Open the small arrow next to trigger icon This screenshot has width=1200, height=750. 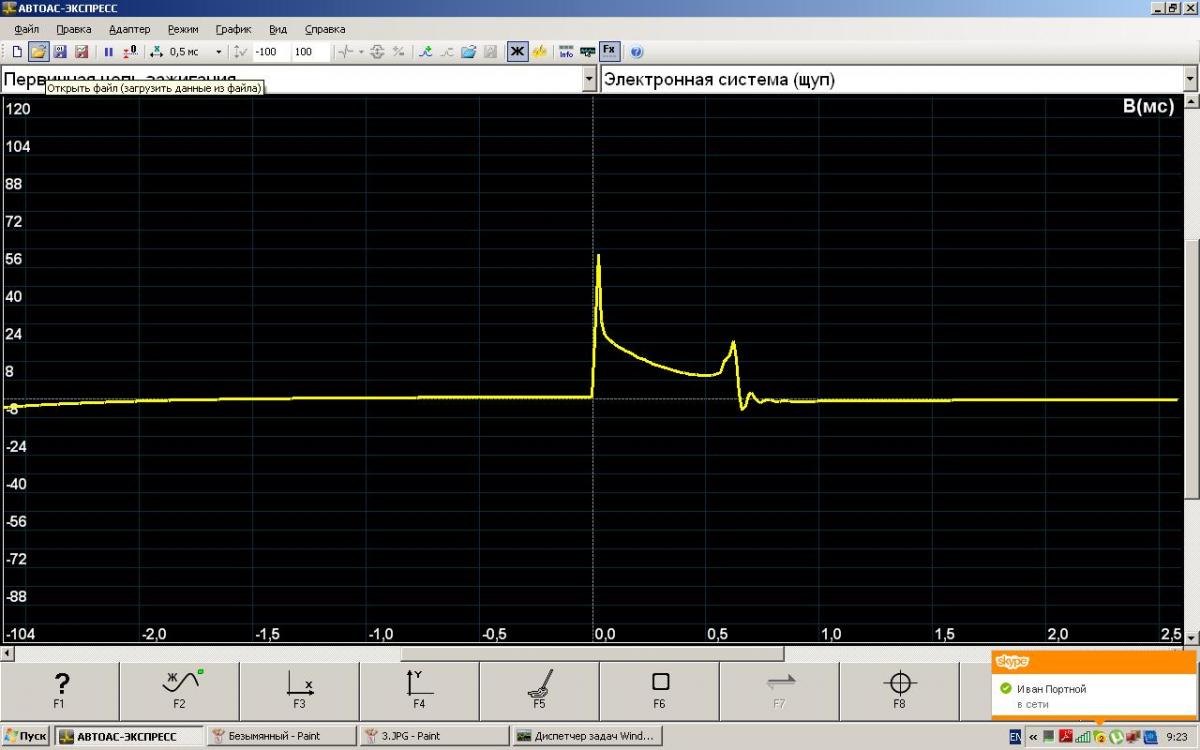(361, 51)
